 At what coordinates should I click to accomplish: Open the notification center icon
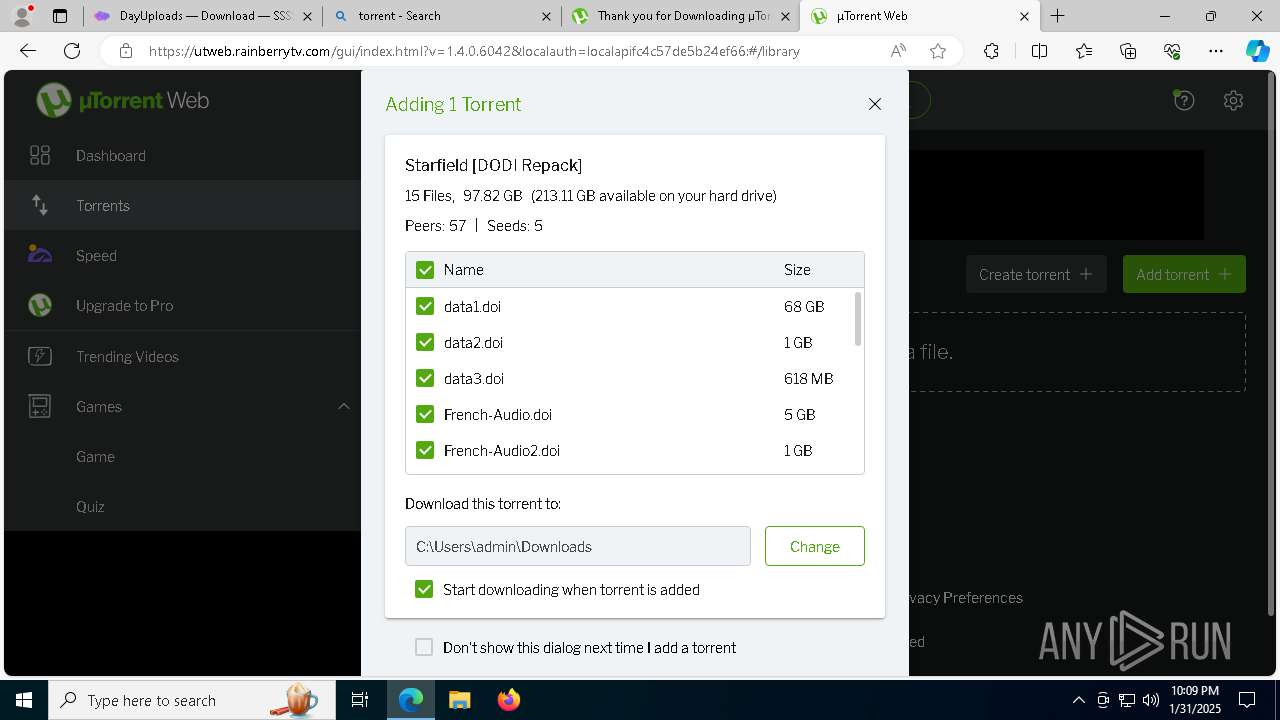coord(1247,700)
